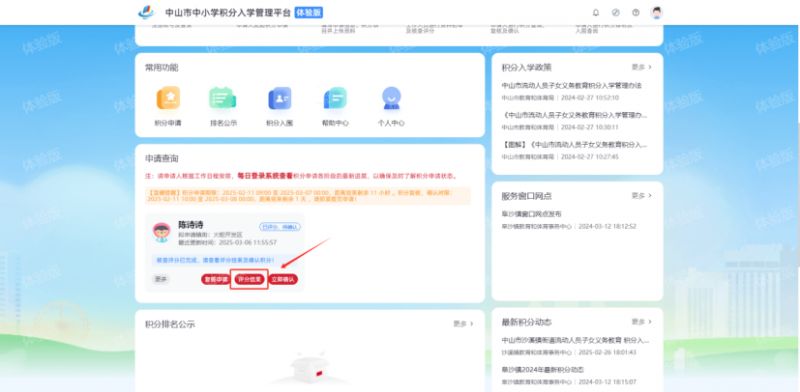This screenshot has width=800, height=392.
Task: Click 积分排名公示 section heading
Action: tap(170, 324)
